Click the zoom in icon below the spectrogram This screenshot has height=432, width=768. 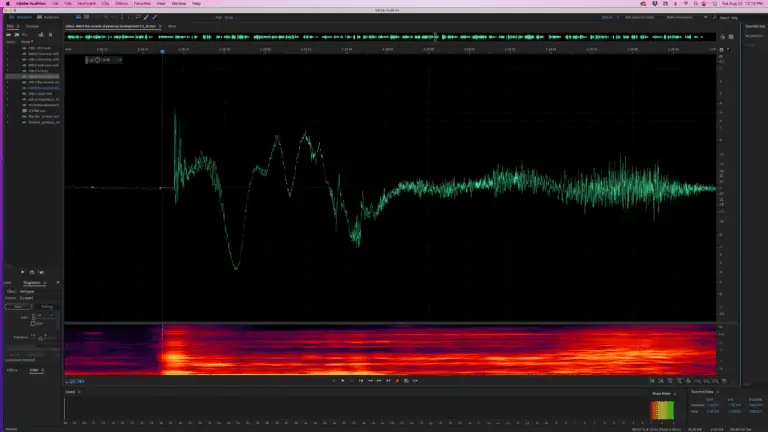(x=652, y=381)
